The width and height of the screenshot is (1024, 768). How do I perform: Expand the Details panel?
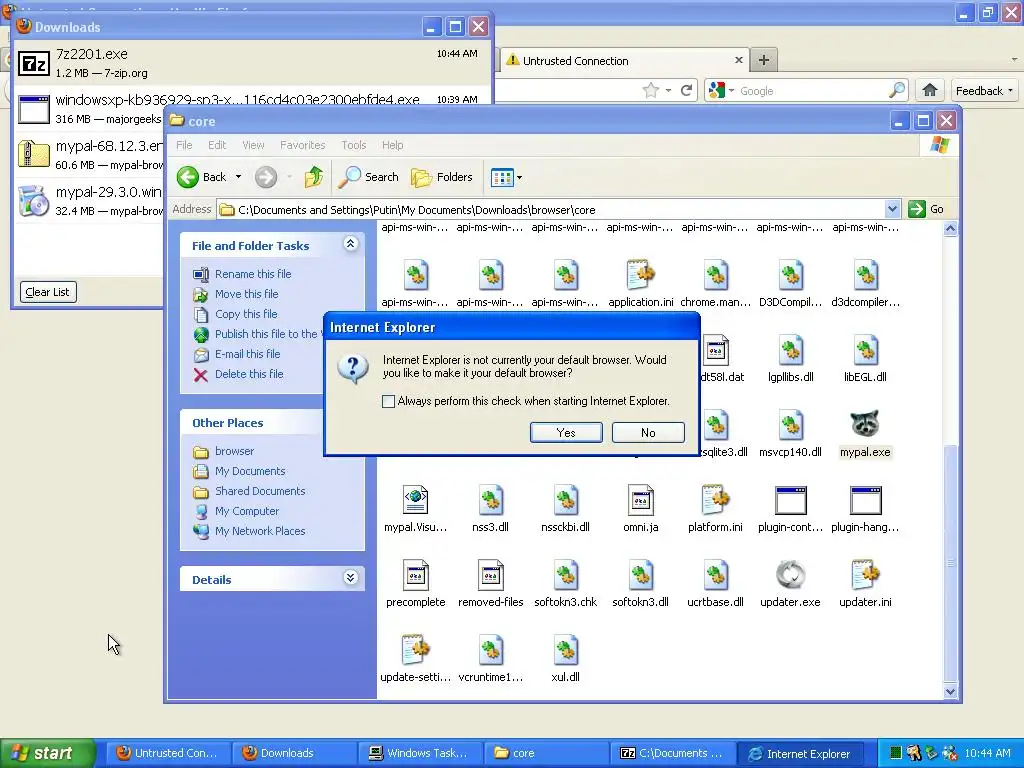click(x=351, y=578)
